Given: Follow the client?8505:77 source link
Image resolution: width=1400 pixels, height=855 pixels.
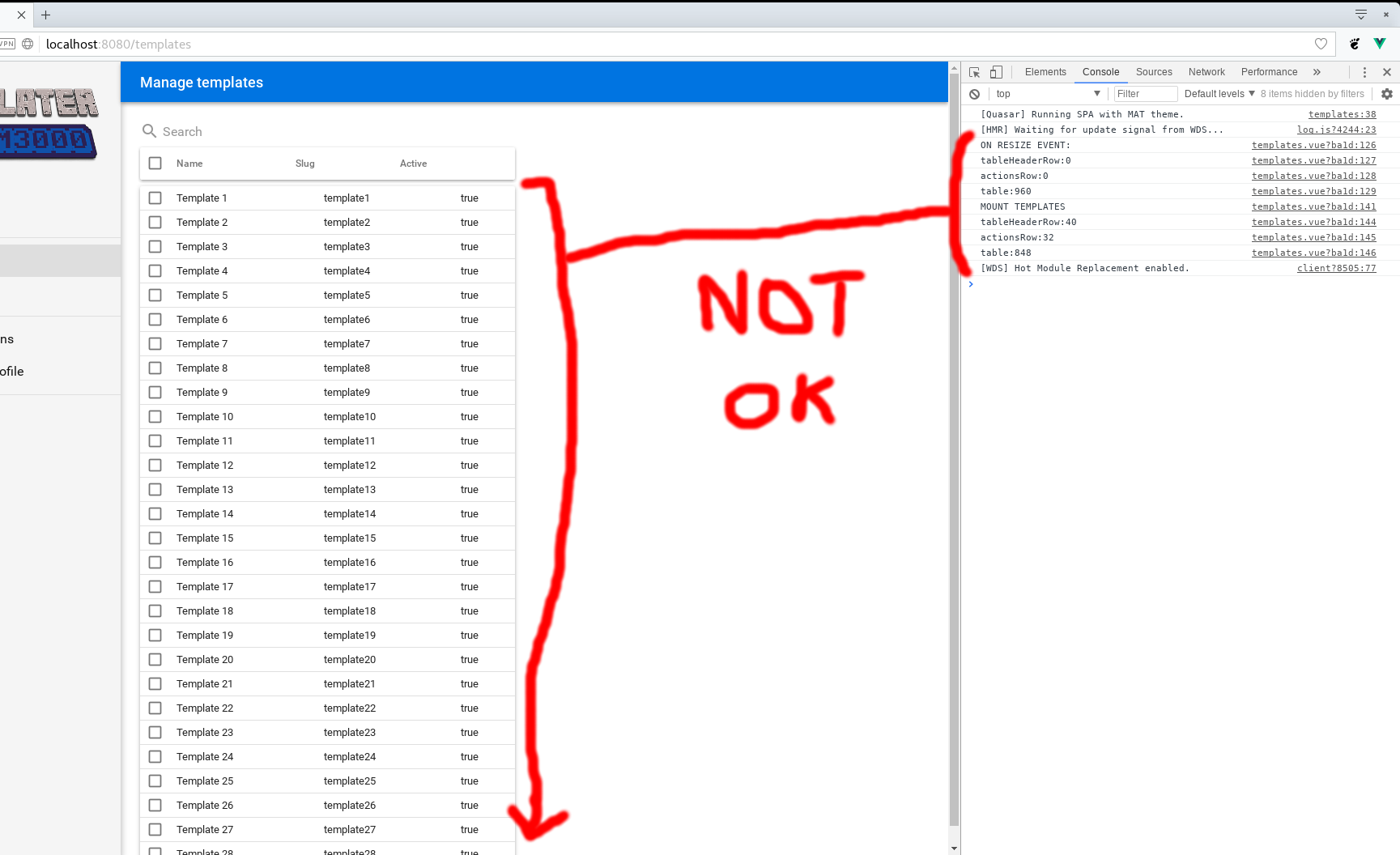Looking at the screenshot, I should (1336, 269).
